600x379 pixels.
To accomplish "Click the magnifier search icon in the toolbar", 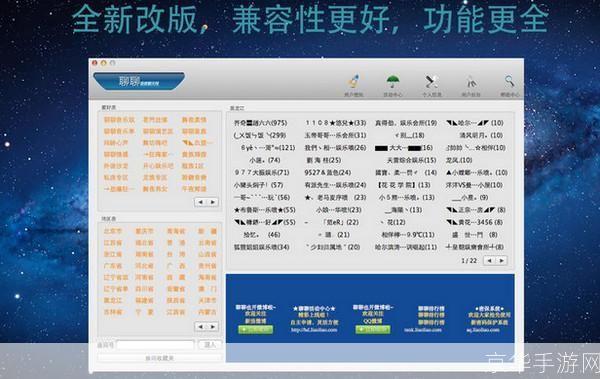I will (509, 82).
